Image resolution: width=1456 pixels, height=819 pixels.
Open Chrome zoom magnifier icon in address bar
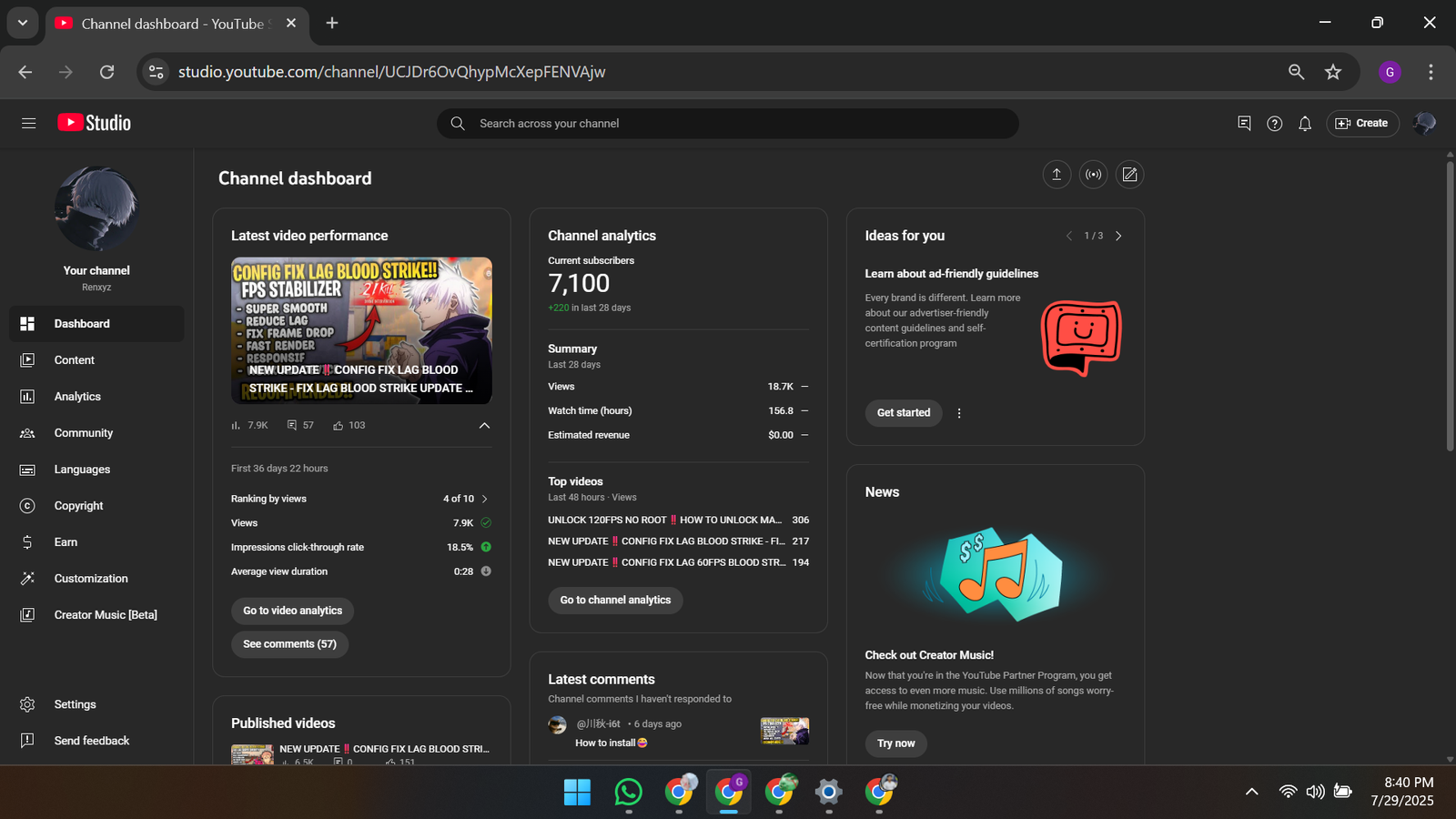(x=1297, y=72)
